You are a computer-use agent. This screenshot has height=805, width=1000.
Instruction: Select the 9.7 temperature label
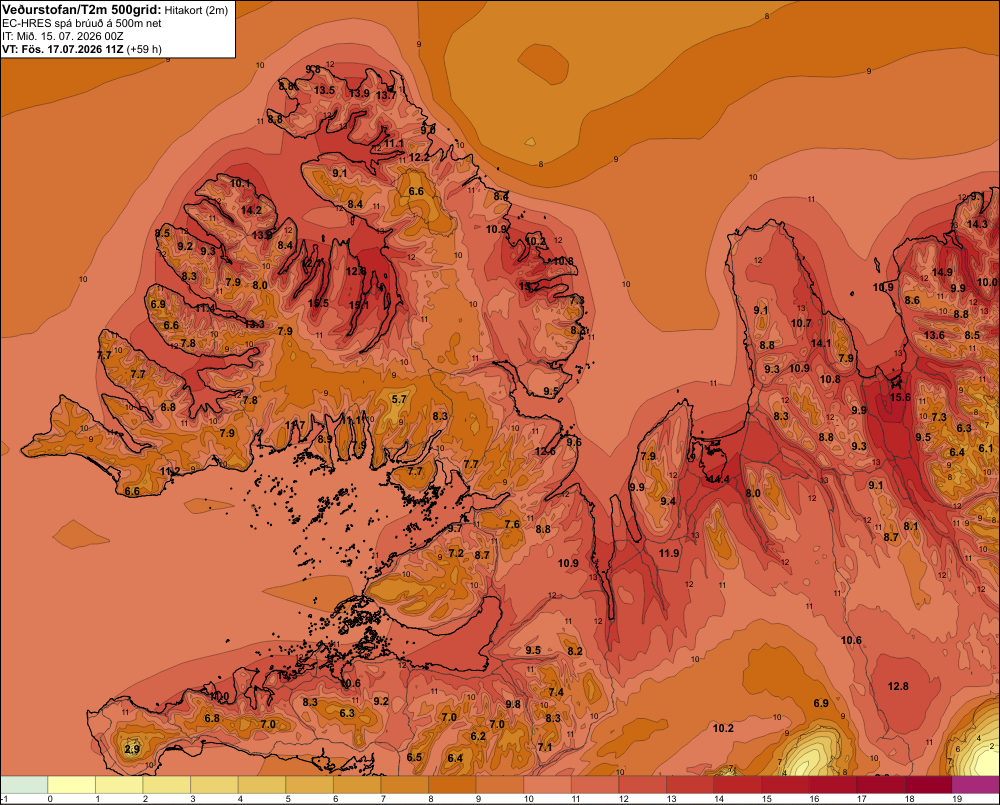click(455, 528)
